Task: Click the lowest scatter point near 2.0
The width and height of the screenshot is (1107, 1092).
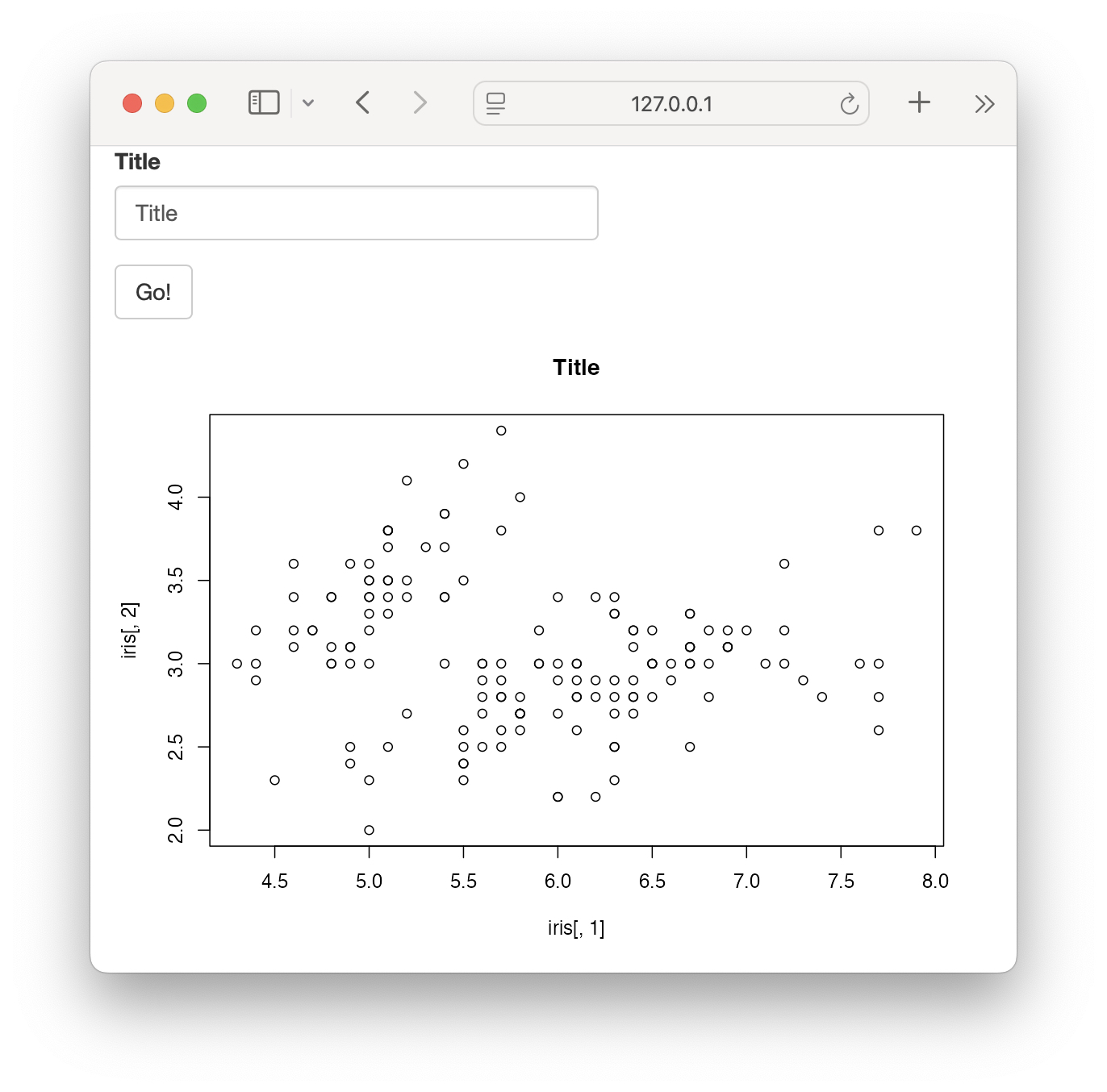Action: [x=369, y=830]
